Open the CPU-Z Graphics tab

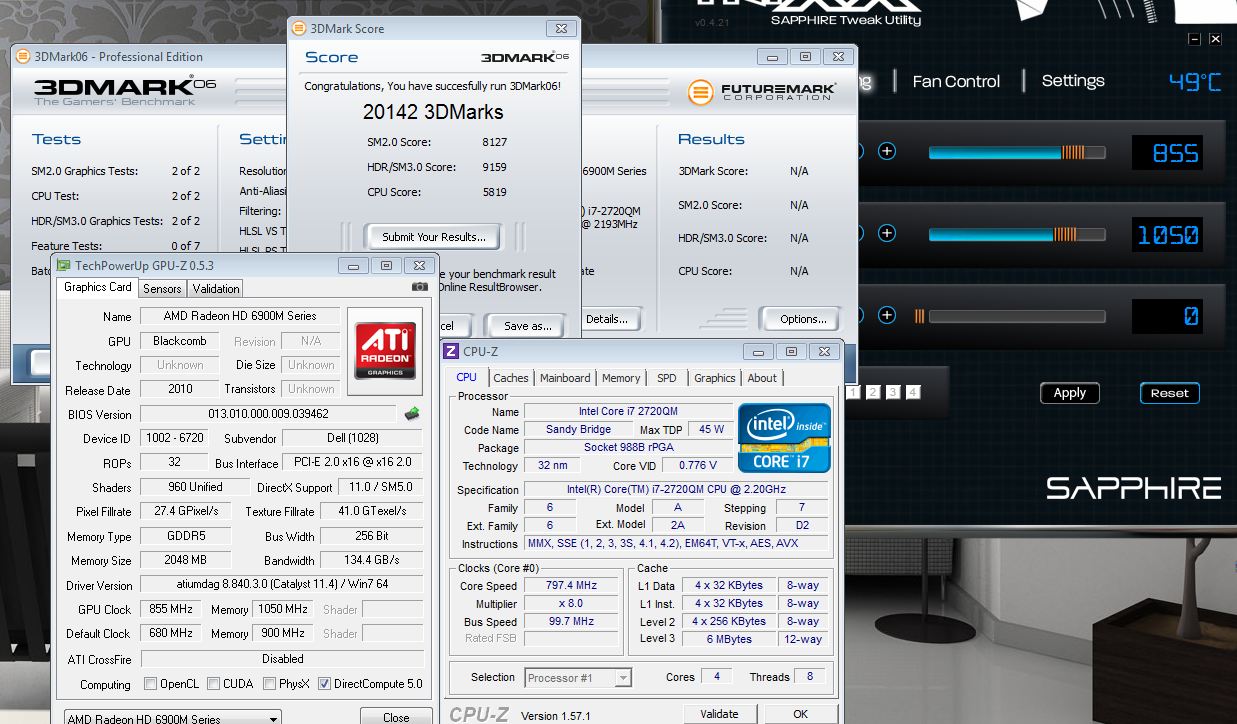coord(715,378)
